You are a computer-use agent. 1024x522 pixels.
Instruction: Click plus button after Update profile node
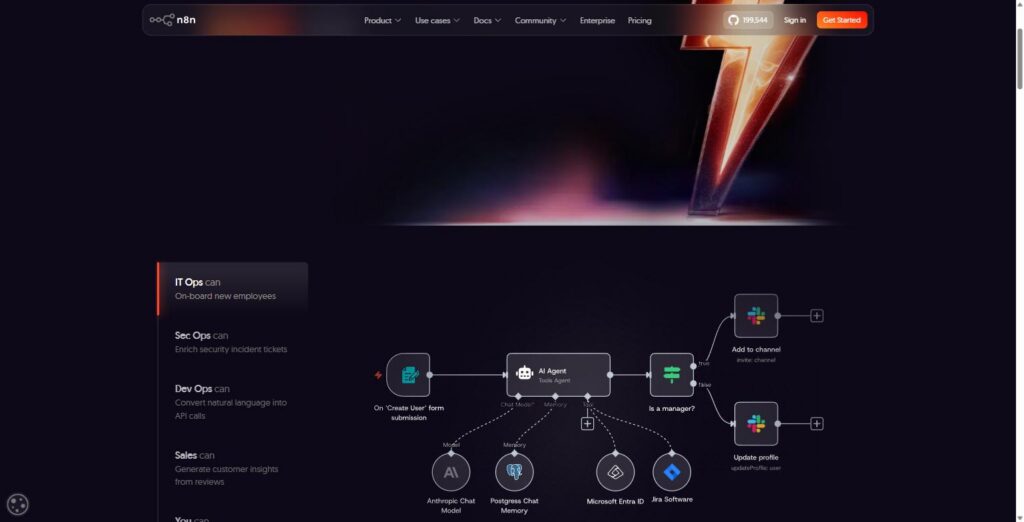pos(816,423)
